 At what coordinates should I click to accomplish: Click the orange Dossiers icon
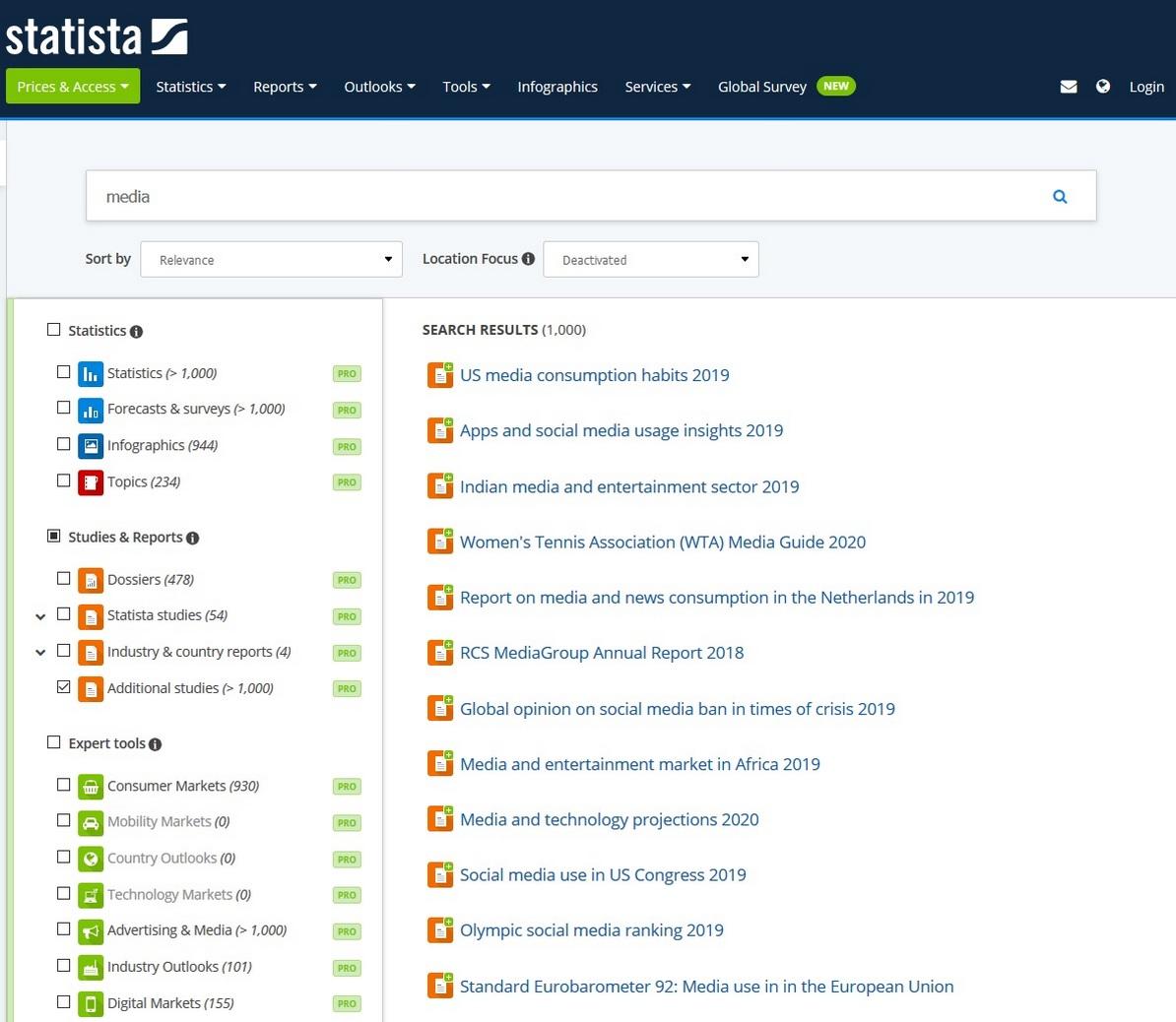coord(91,580)
